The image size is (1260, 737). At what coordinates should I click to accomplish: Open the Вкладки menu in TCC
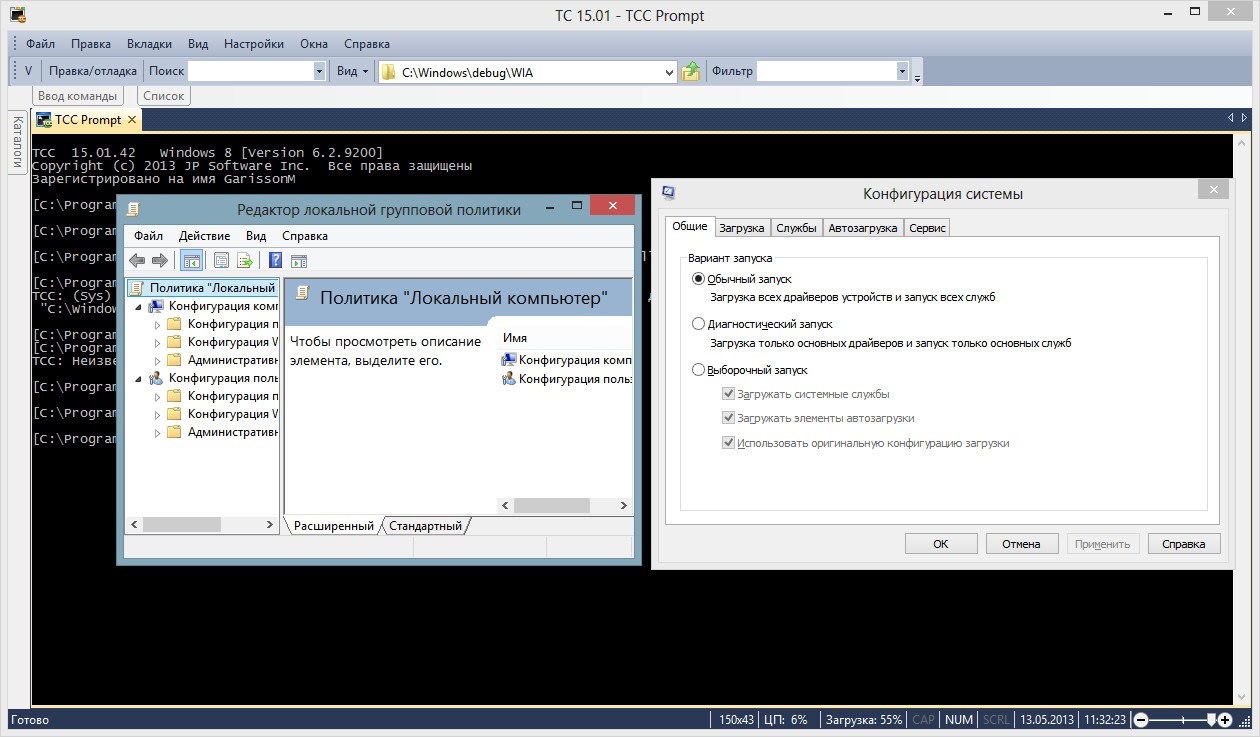click(149, 44)
